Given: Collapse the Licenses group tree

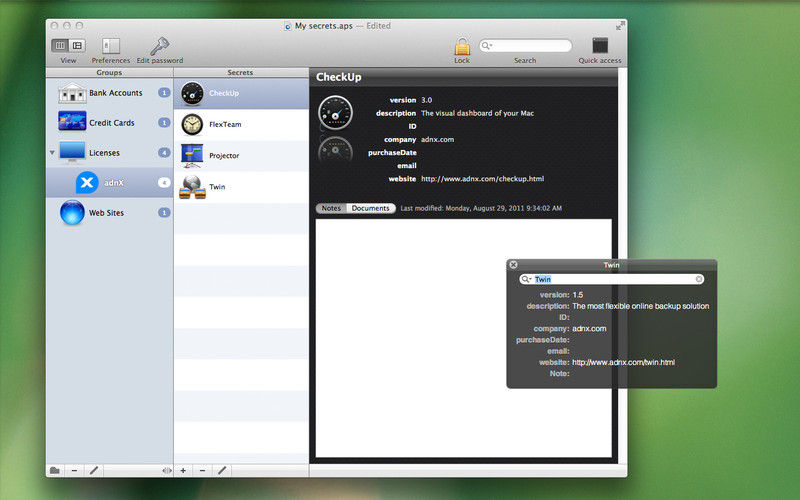Looking at the screenshot, I should pos(52,153).
